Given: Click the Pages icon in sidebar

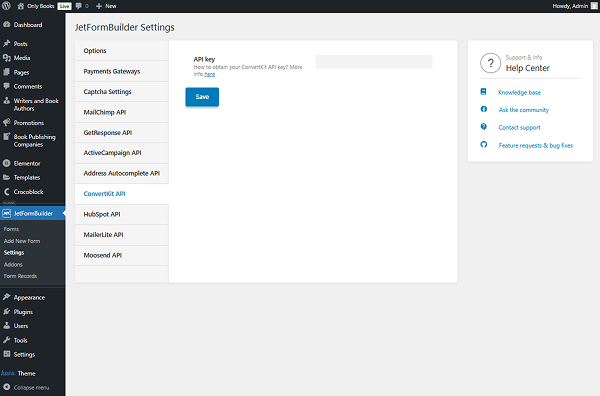Looking at the screenshot, I should point(7,72).
